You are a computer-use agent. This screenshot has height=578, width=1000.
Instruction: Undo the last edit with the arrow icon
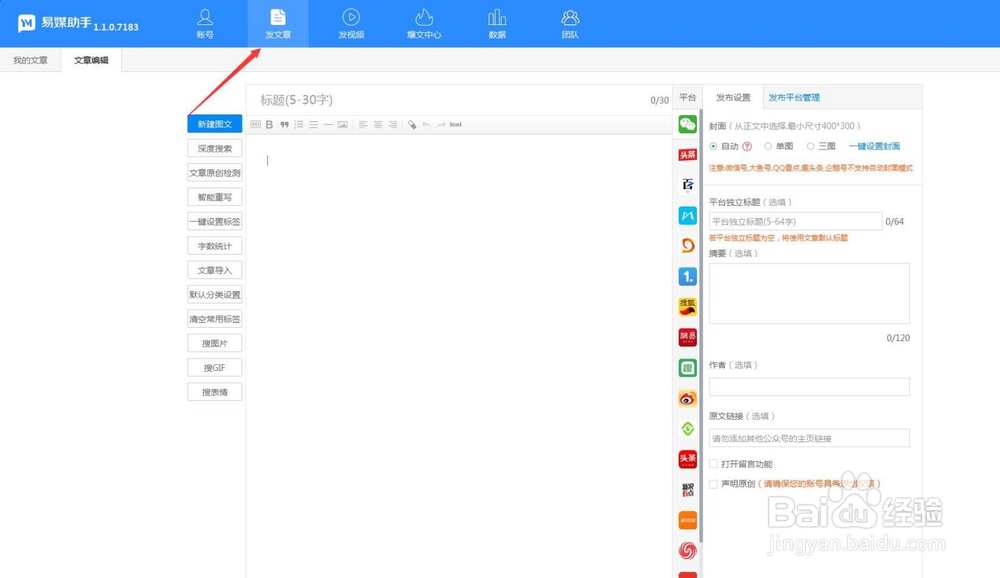[428, 124]
